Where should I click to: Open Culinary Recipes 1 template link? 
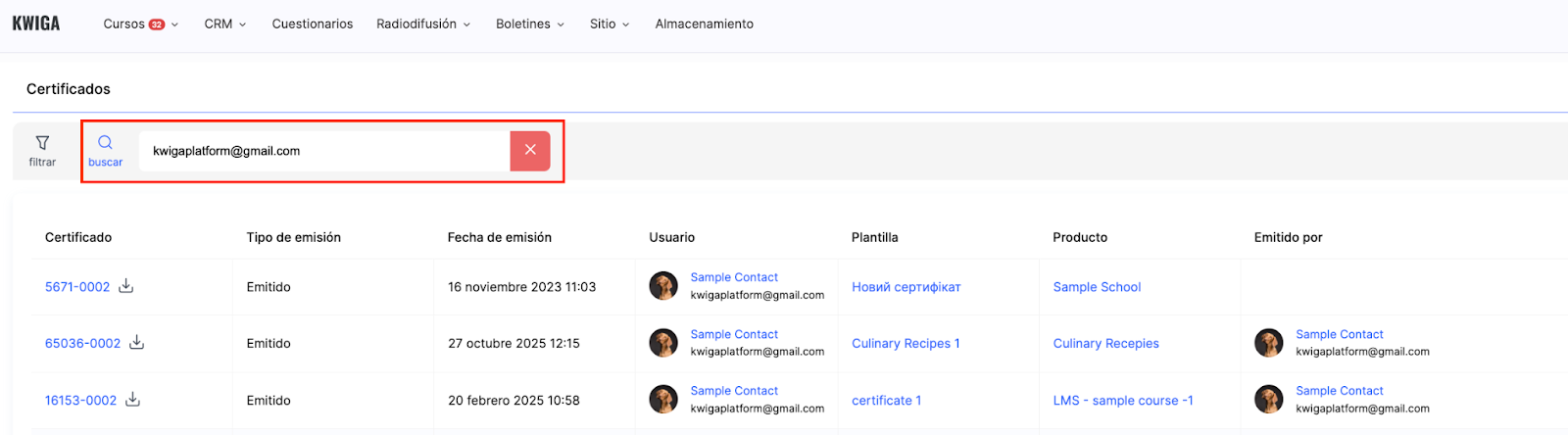click(906, 344)
